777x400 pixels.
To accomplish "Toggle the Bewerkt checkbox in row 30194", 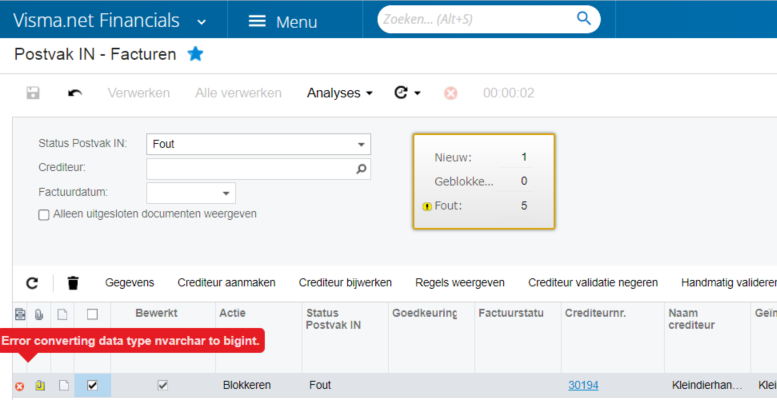I will pos(163,385).
